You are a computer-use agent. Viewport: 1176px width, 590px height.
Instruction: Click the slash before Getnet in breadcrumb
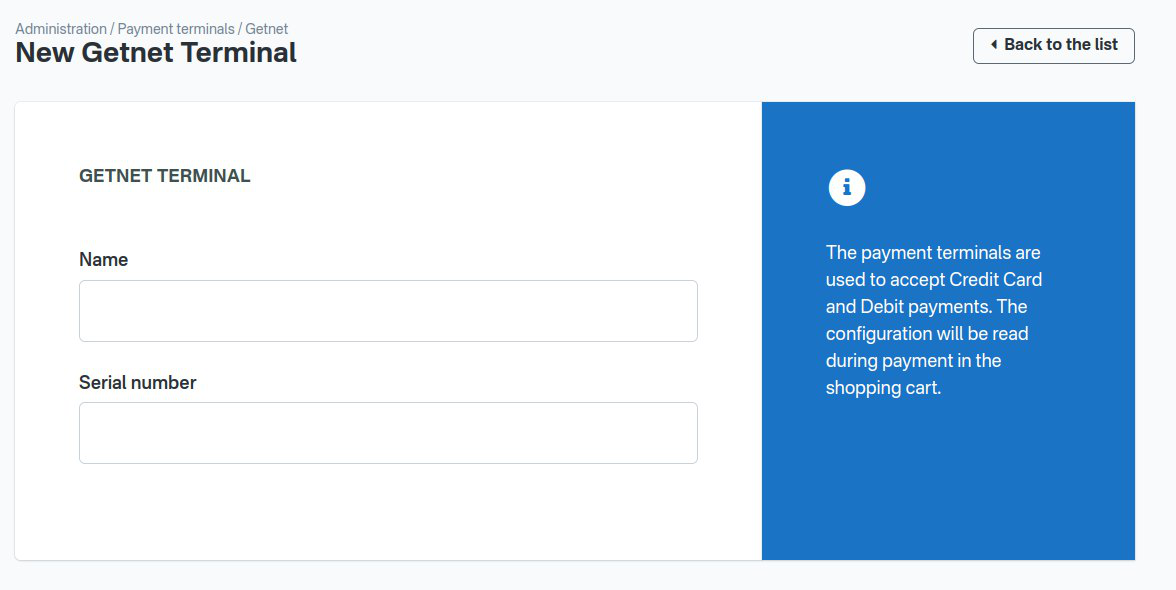pos(240,29)
